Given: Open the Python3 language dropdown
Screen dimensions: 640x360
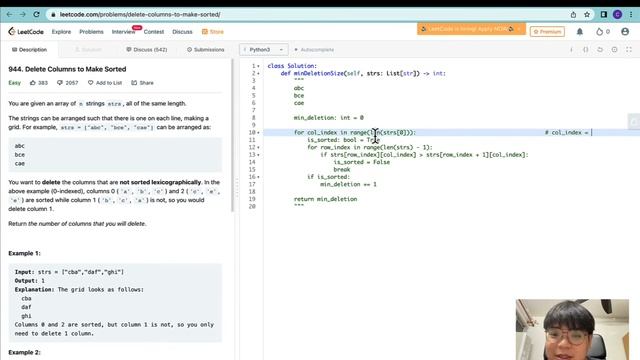Looking at the screenshot, I should coord(263,50).
